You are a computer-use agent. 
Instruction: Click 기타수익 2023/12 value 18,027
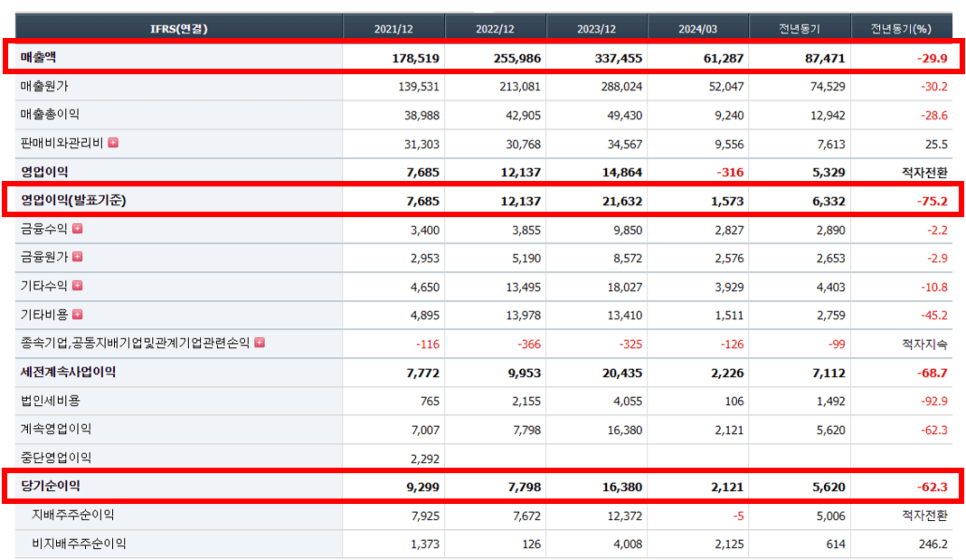625,288
